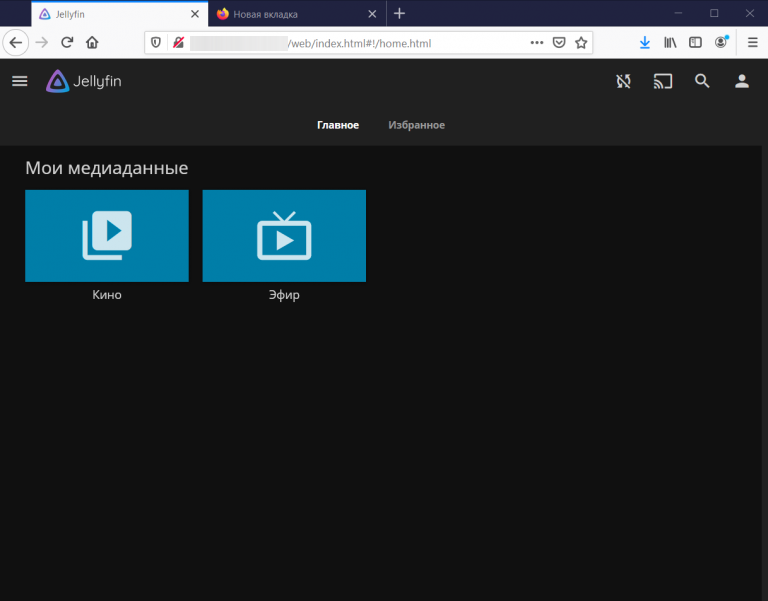Open the user profile icon
The height and width of the screenshot is (601, 768).
[742, 82]
